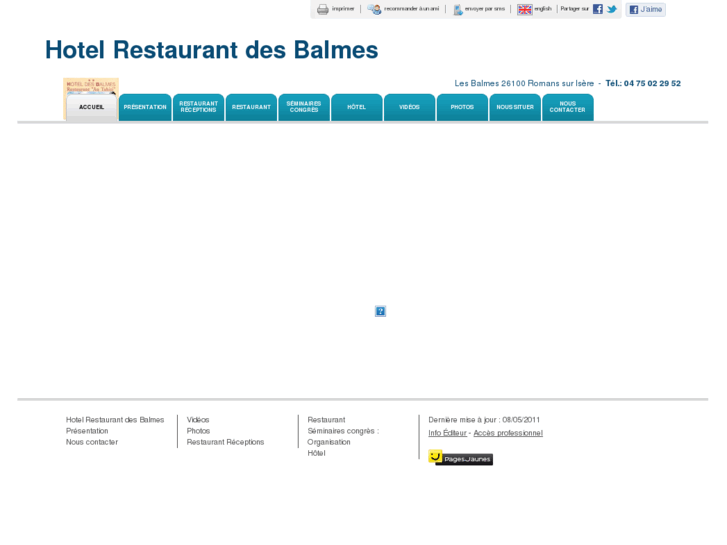Open footer Hôtel link
Image resolution: width=727 pixels, height=545 pixels.
[x=316, y=453]
